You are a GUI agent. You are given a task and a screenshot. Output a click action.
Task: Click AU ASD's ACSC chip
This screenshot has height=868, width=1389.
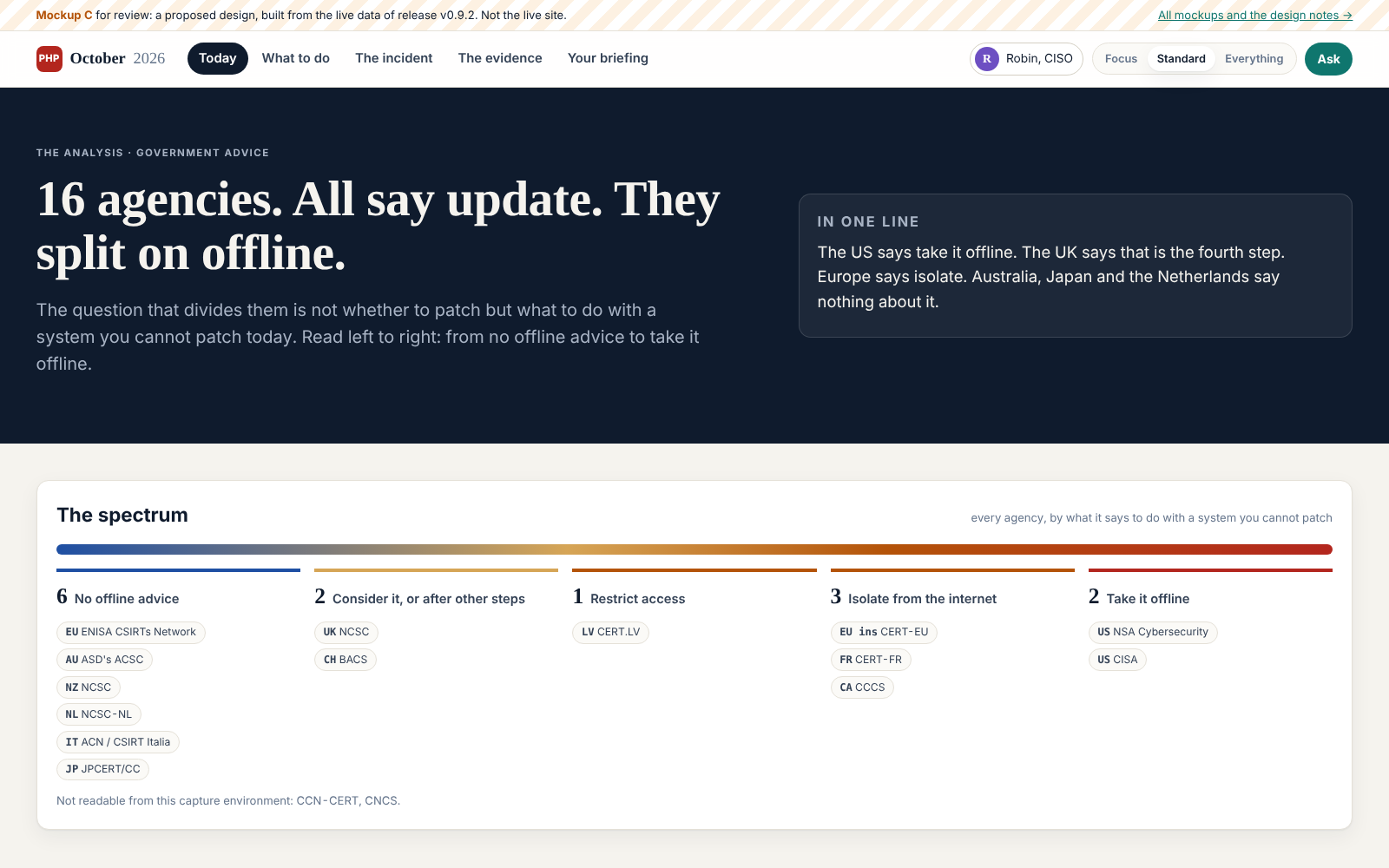[104, 660]
